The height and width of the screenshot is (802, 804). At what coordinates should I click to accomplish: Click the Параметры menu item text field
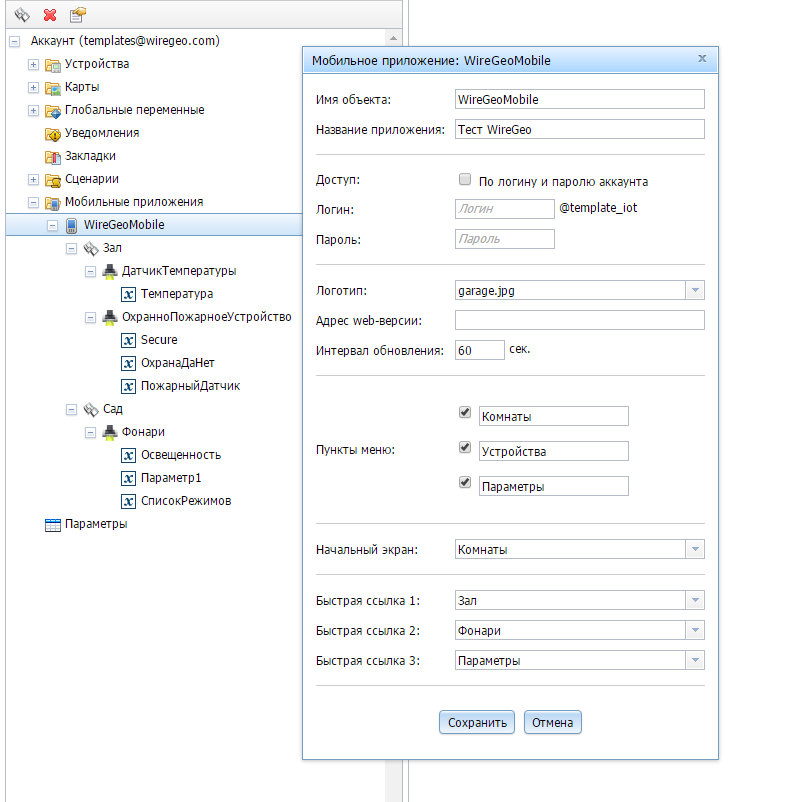pos(554,486)
